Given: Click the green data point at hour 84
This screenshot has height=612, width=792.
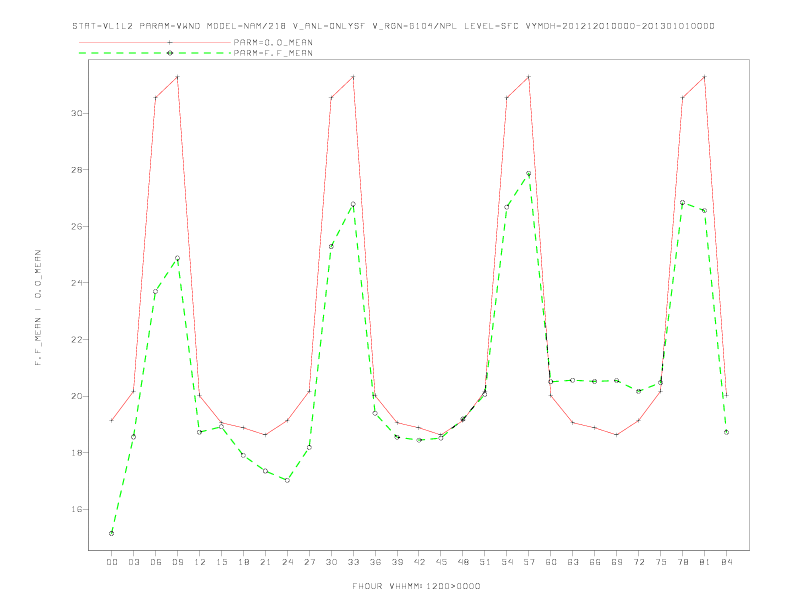Looking at the screenshot, I should pyautogui.click(x=726, y=432).
